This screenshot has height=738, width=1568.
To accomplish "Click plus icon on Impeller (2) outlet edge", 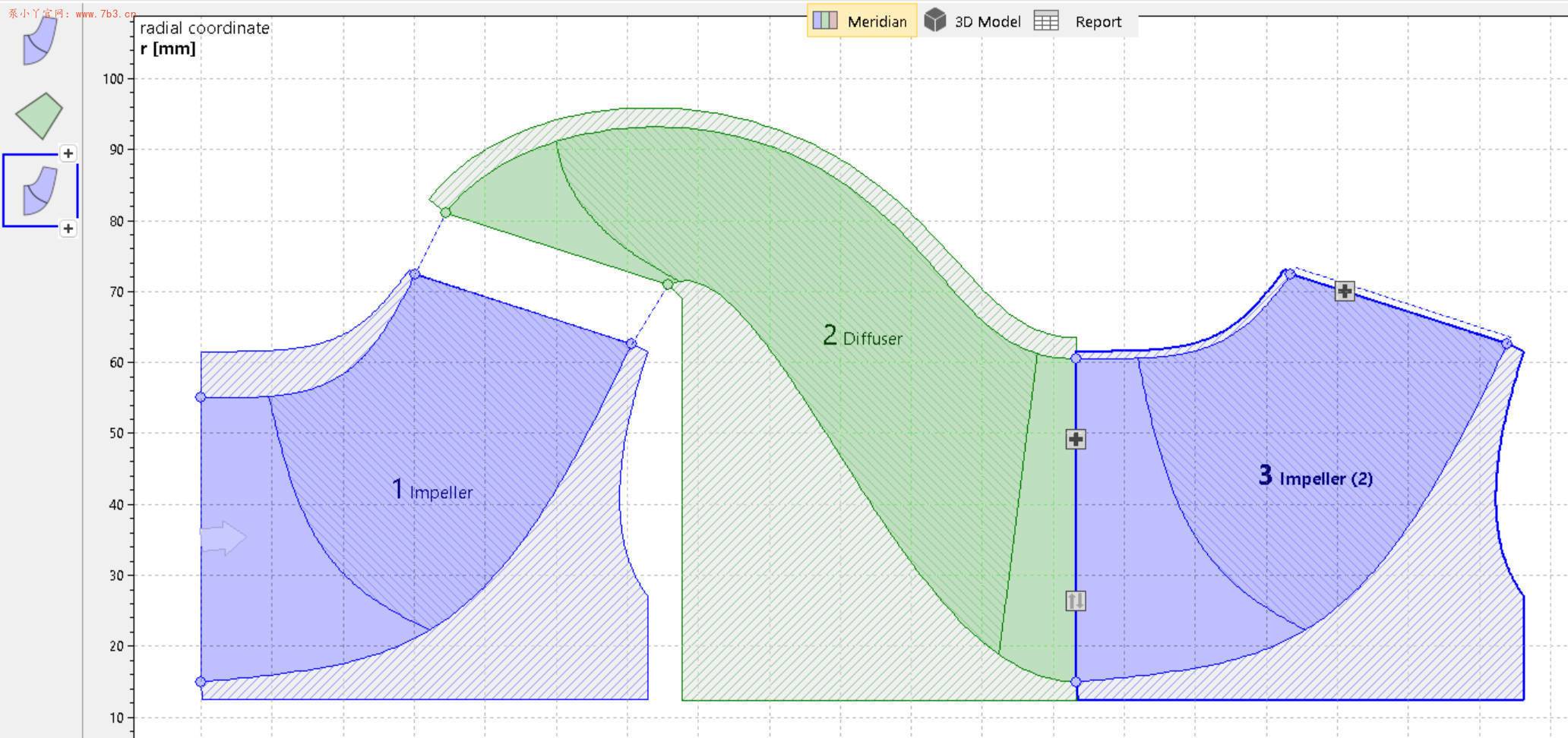I will pos(1344,291).
